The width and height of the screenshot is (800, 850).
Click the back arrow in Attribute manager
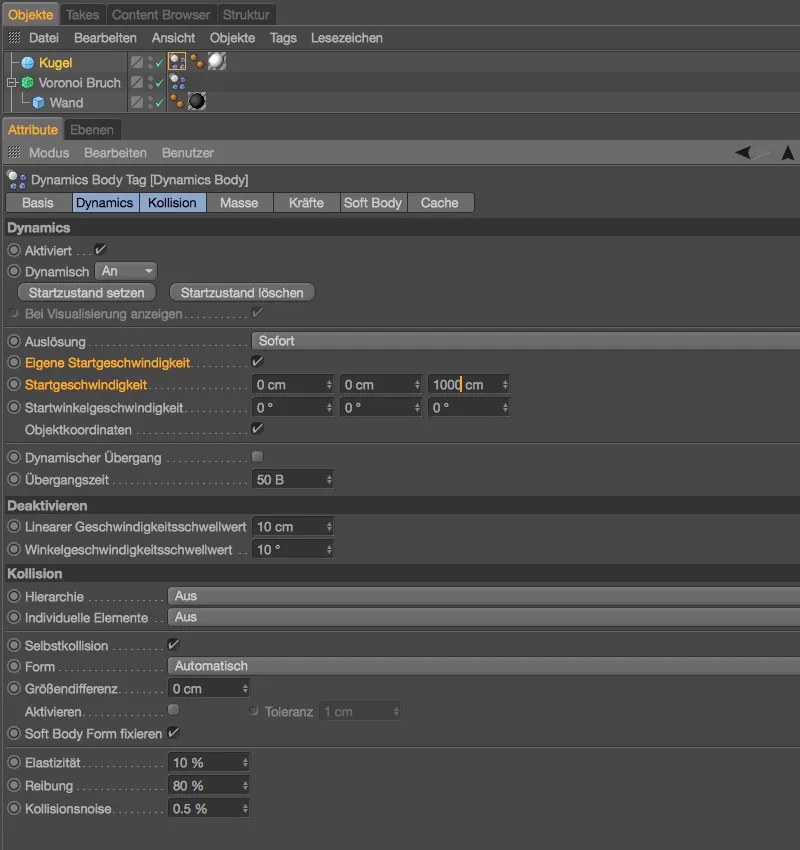[x=744, y=153]
